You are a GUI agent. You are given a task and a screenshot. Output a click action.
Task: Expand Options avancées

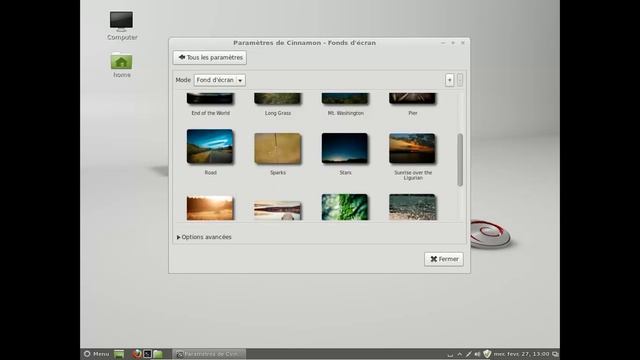point(204,237)
